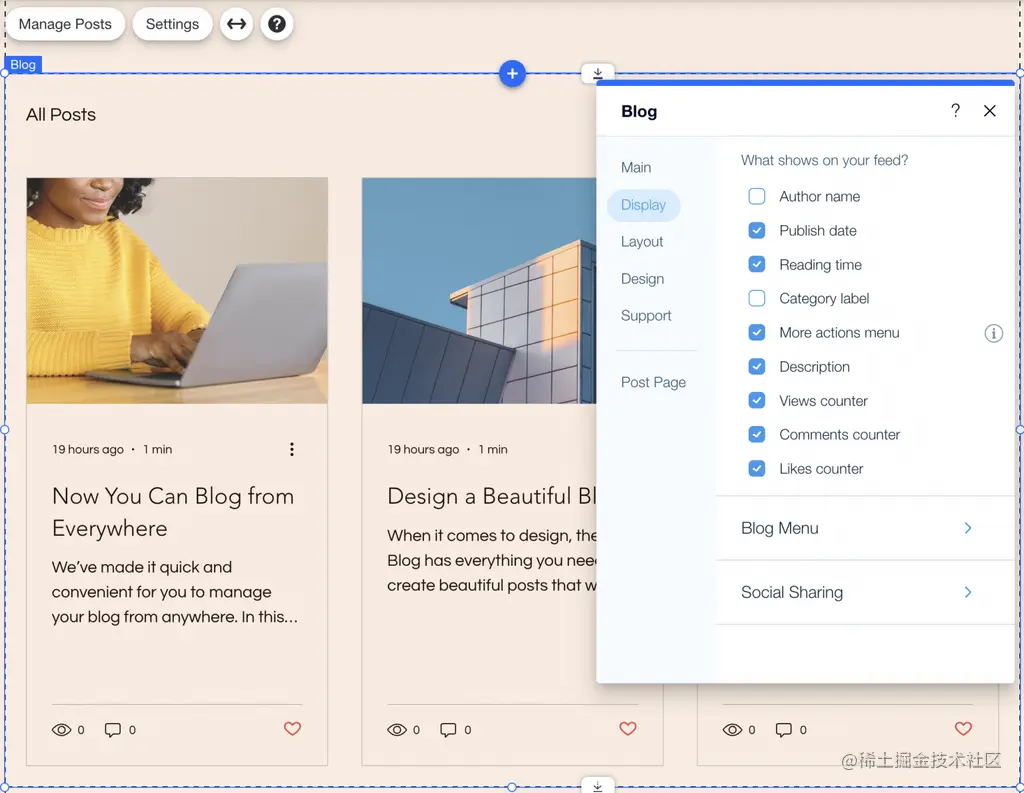Click '19 hours ago' on first post
1024x793 pixels.
(88, 449)
